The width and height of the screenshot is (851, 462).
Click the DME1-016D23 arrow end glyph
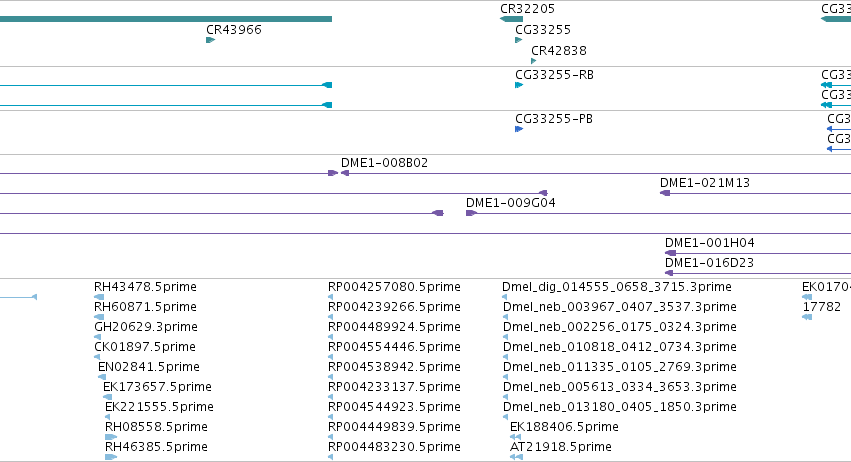[669, 273]
